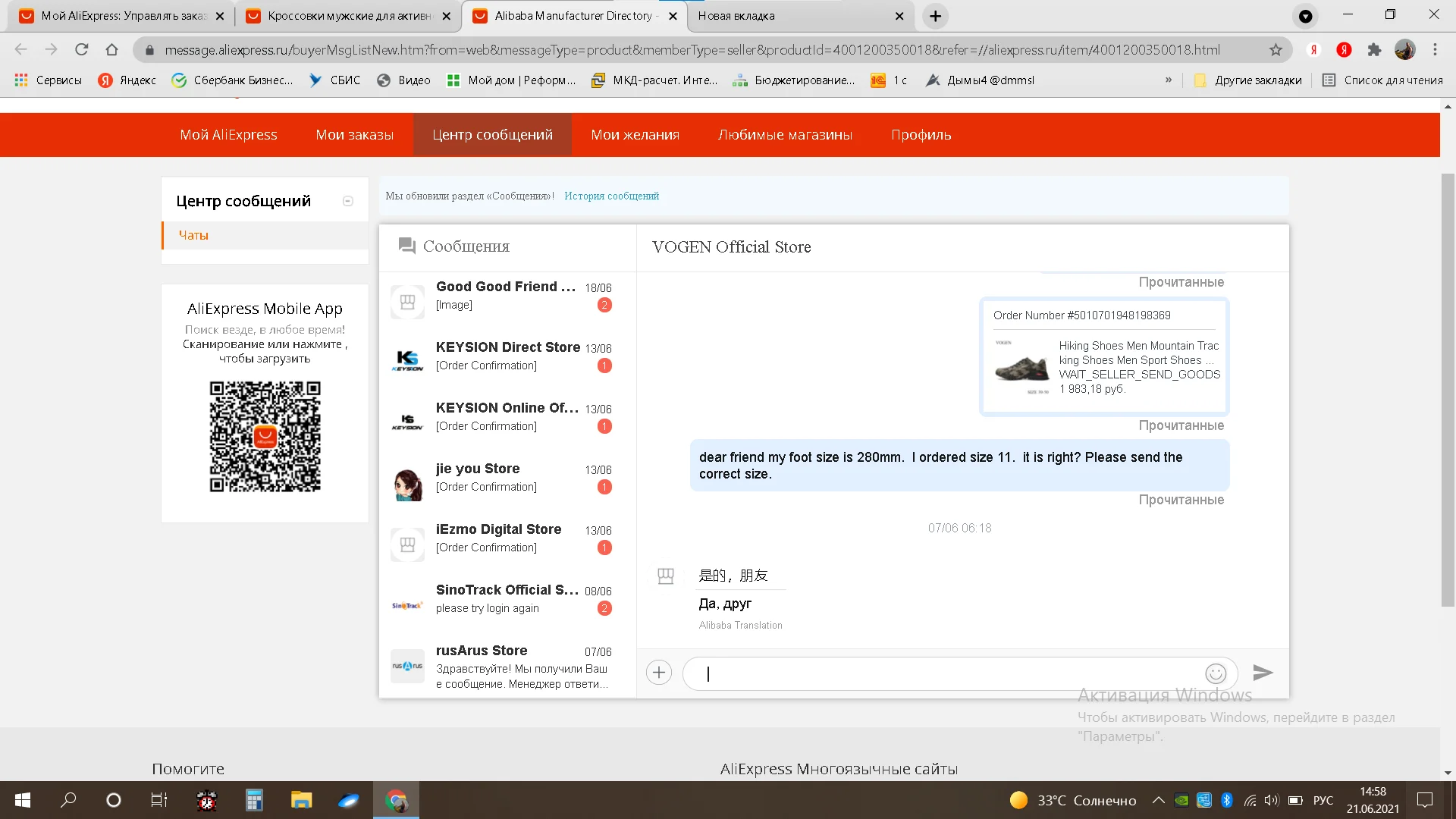Open the emoji picker smiley icon
This screenshot has height=819, width=1456.
[1216, 673]
